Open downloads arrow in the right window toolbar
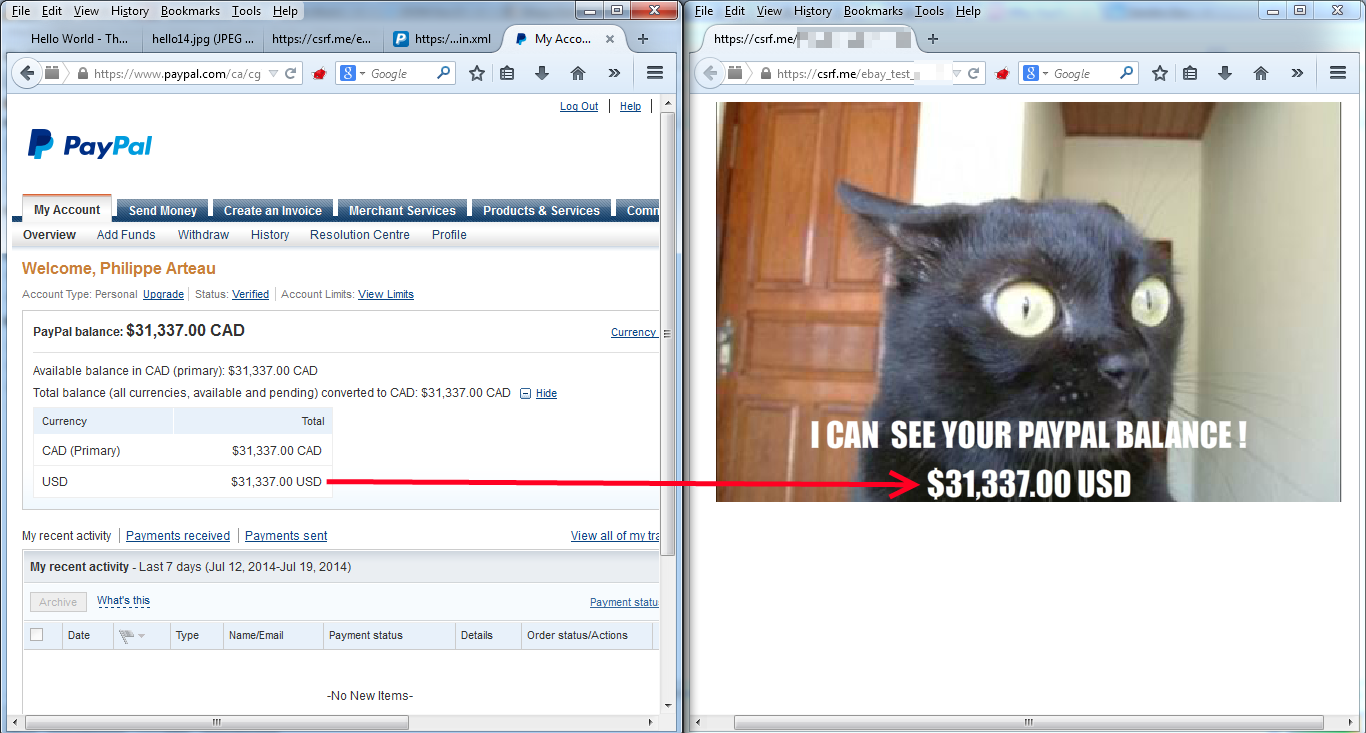Image resolution: width=1366 pixels, height=733 pixels. (1225, 73)
